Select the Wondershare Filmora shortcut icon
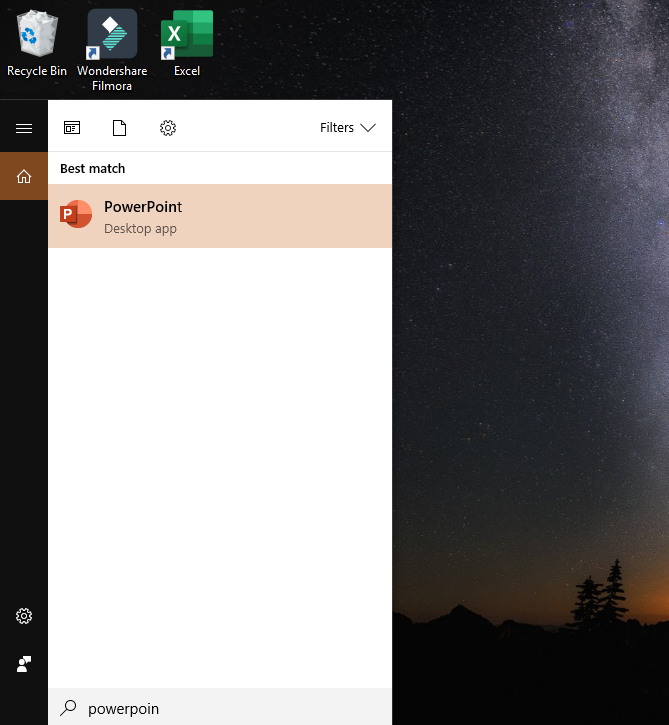Screen dimensions: 669x725 click(x=112, y=35)
